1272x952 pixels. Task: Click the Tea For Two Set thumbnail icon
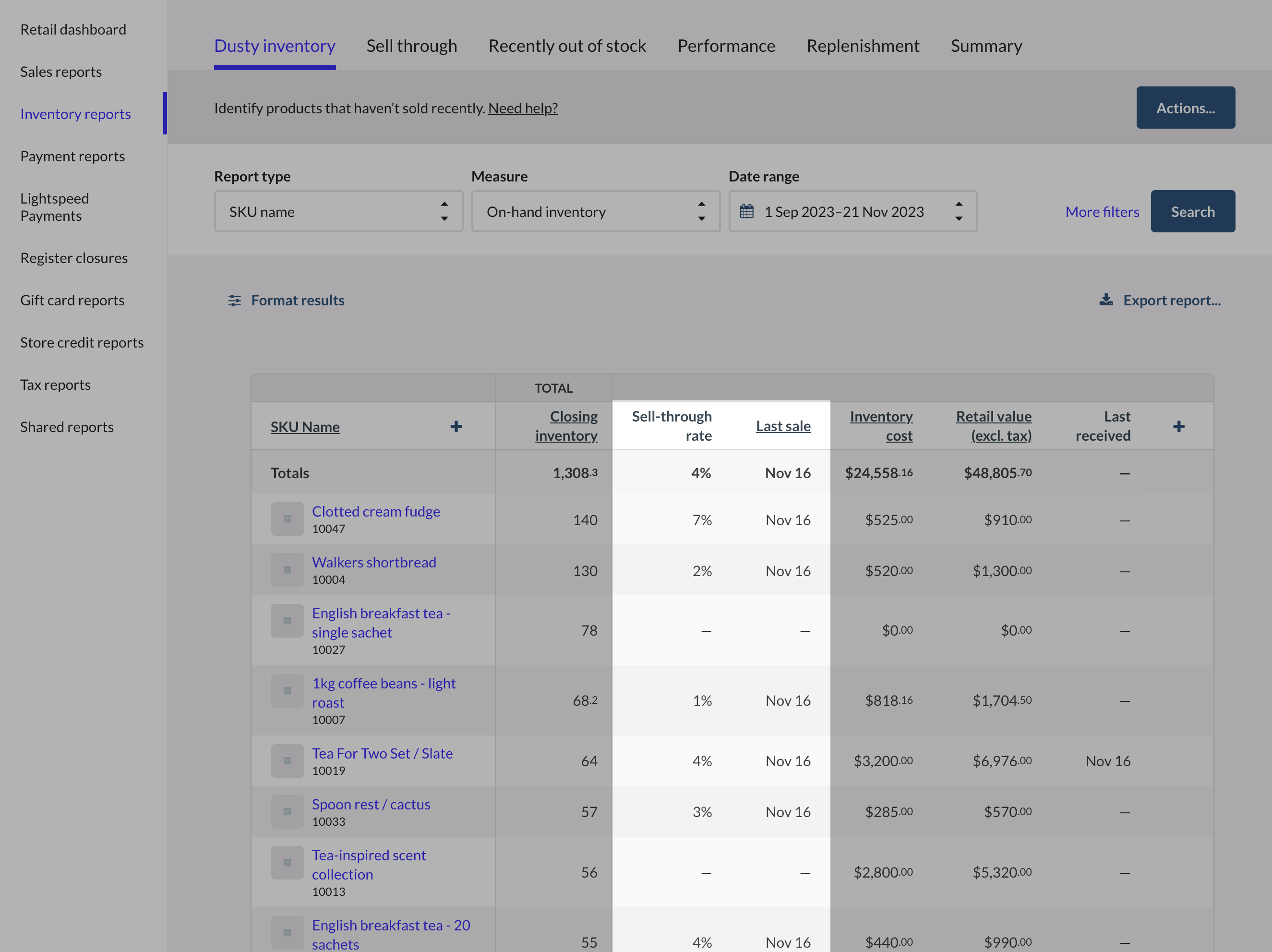click(287, 761)
